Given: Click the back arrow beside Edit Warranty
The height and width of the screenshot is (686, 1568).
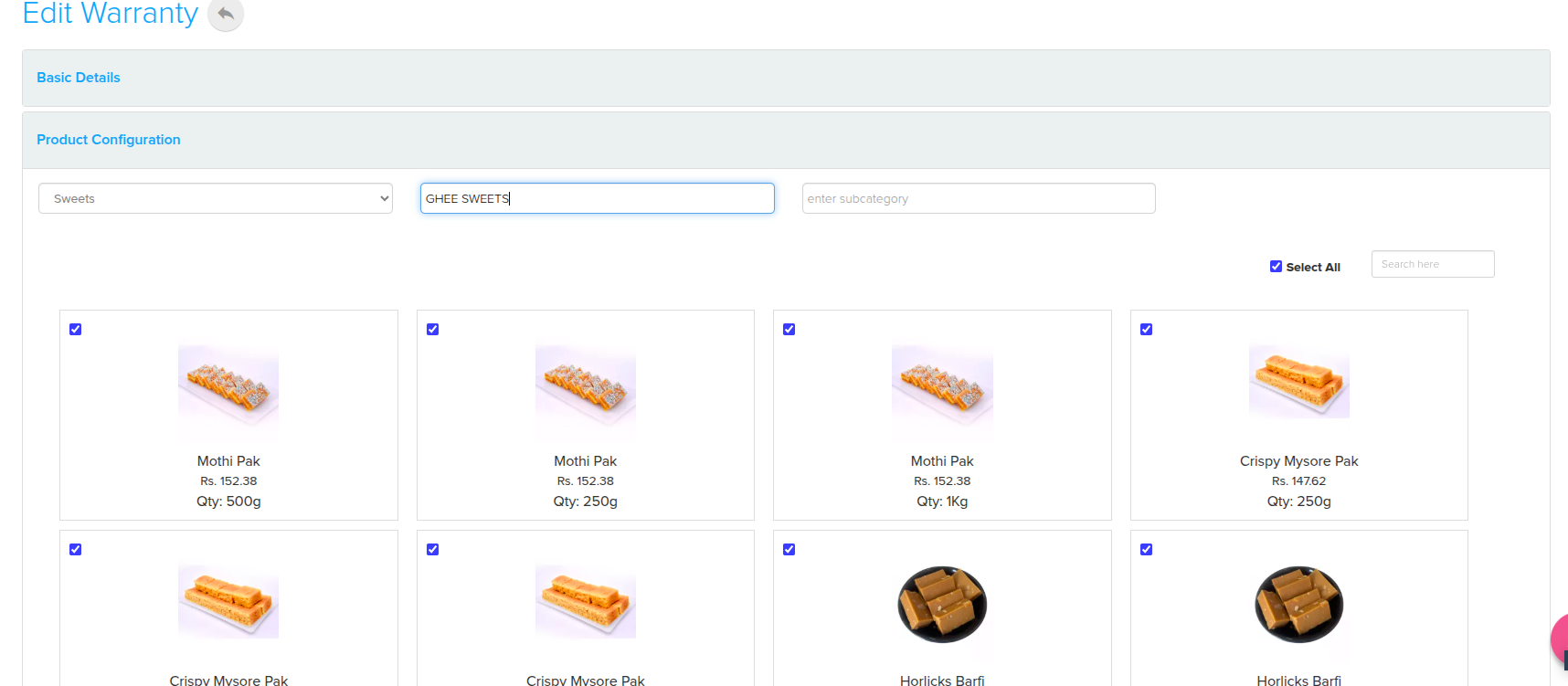Looking at the screenshot, I should [x=226, y=14].
